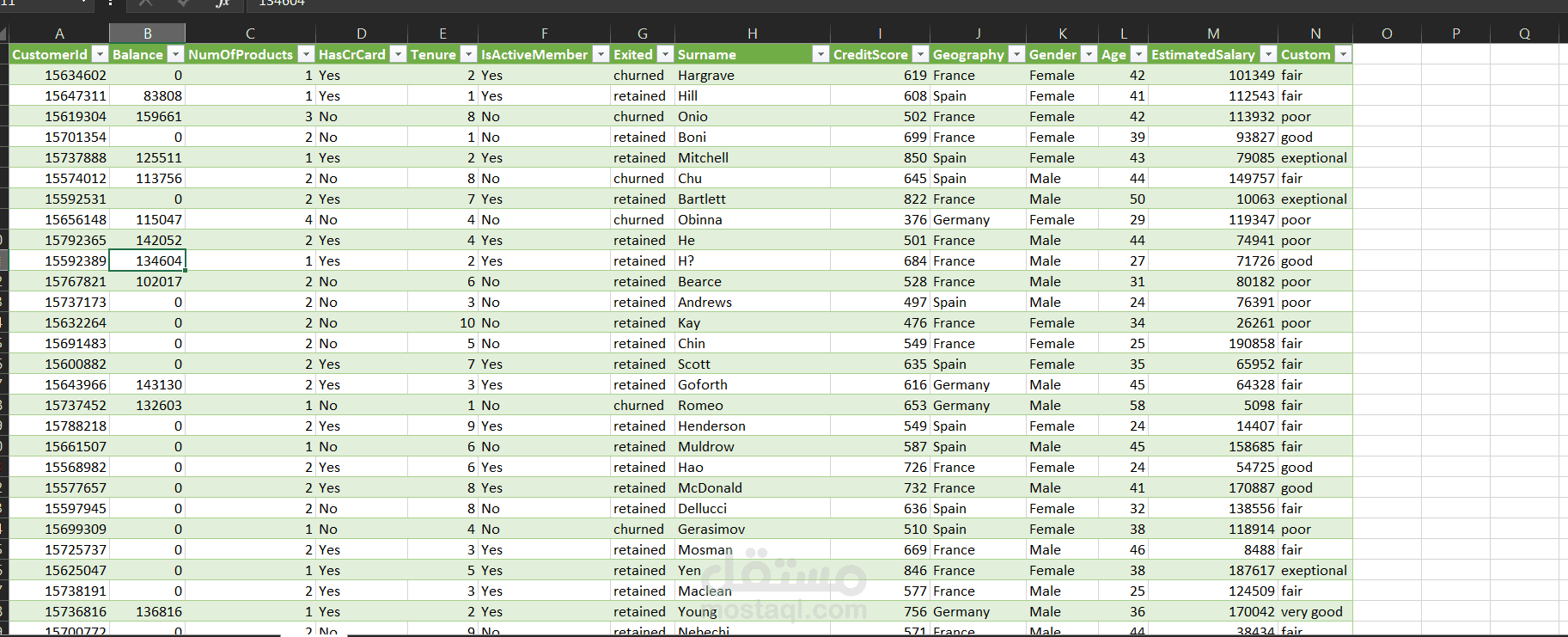Select column A header
The image size is (1568, 637).
coord(59,34)
